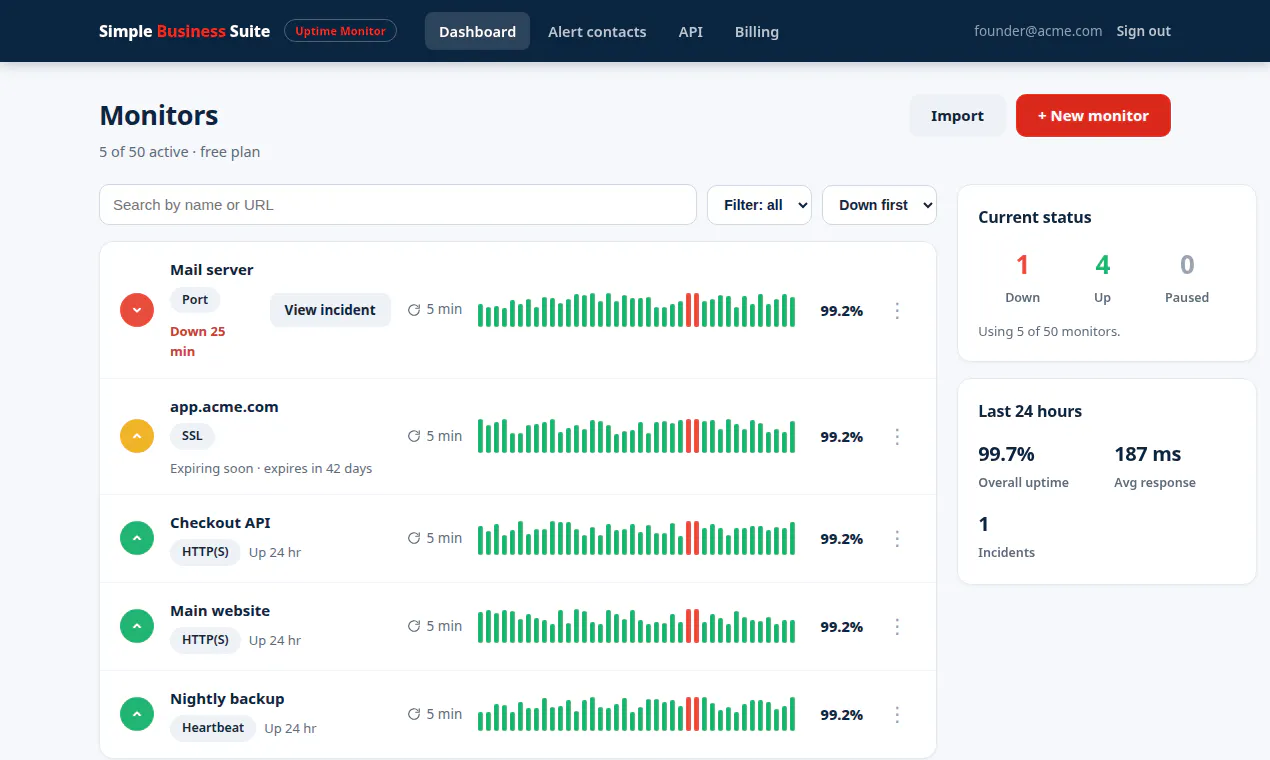Click the HTTP(S) tag on Main website
The height and width of the screenshot is (760, 1270).
(205, 640)
